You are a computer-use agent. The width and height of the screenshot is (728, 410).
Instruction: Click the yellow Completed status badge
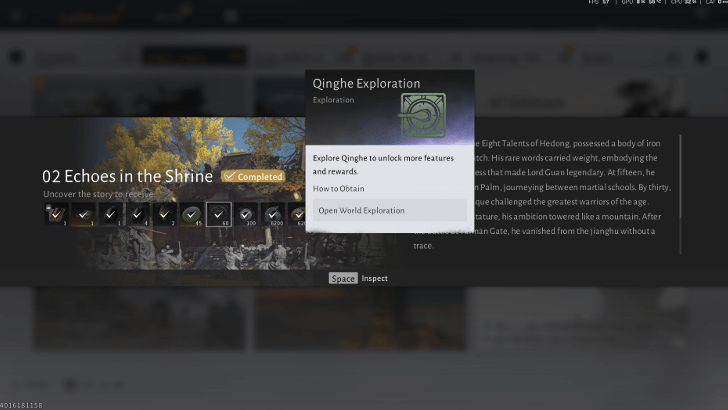(x=253, y=176)
